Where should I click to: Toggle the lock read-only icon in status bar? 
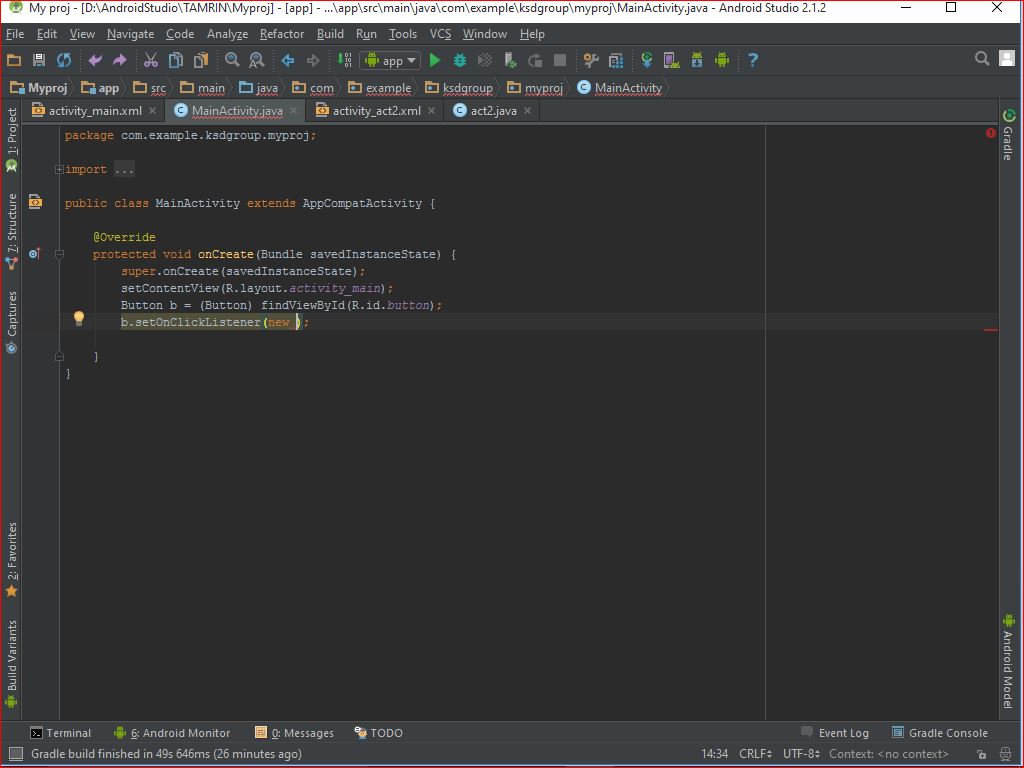[x=982, y=754]
